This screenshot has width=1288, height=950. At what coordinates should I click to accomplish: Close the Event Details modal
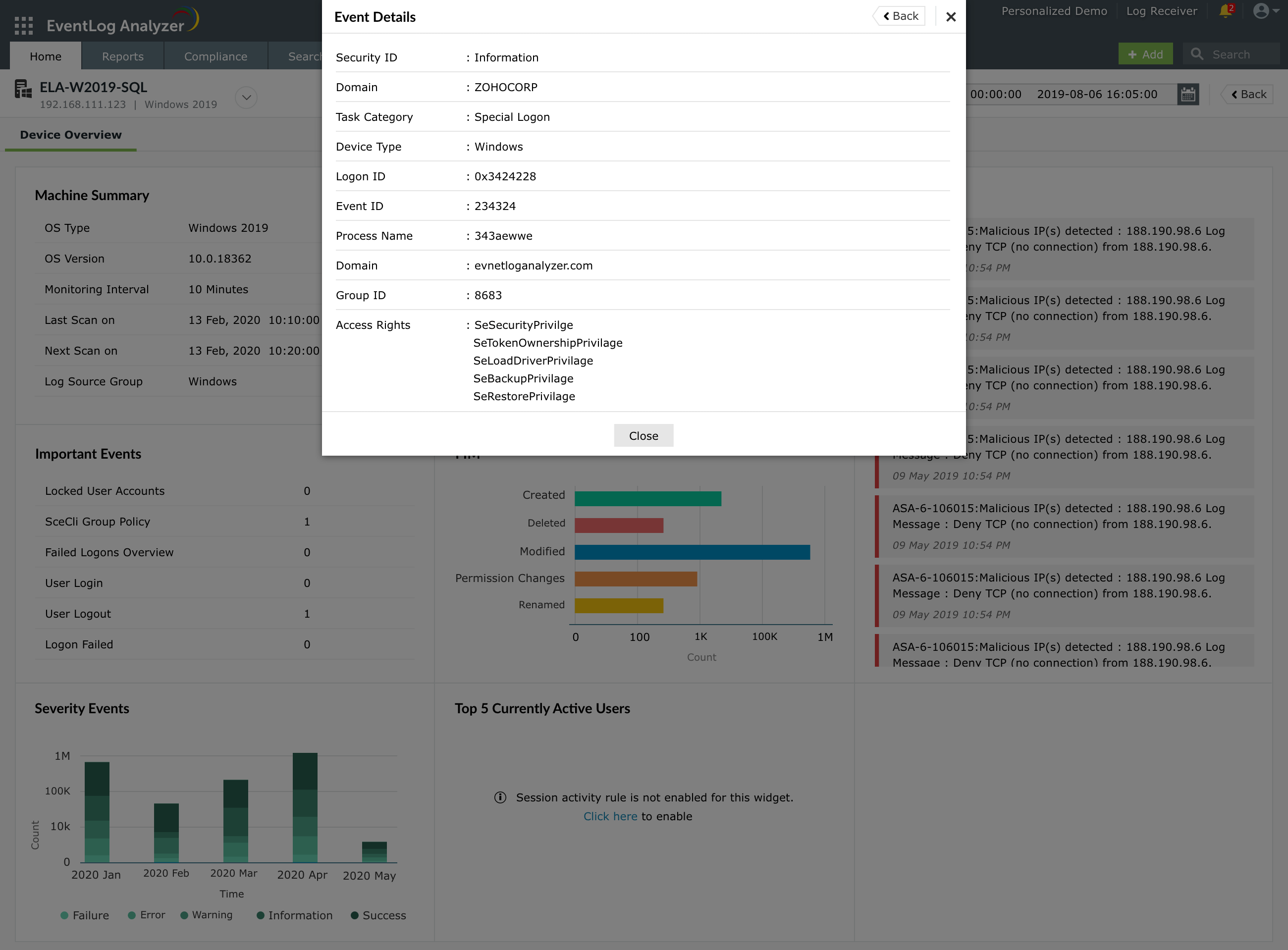pos(951,17)
